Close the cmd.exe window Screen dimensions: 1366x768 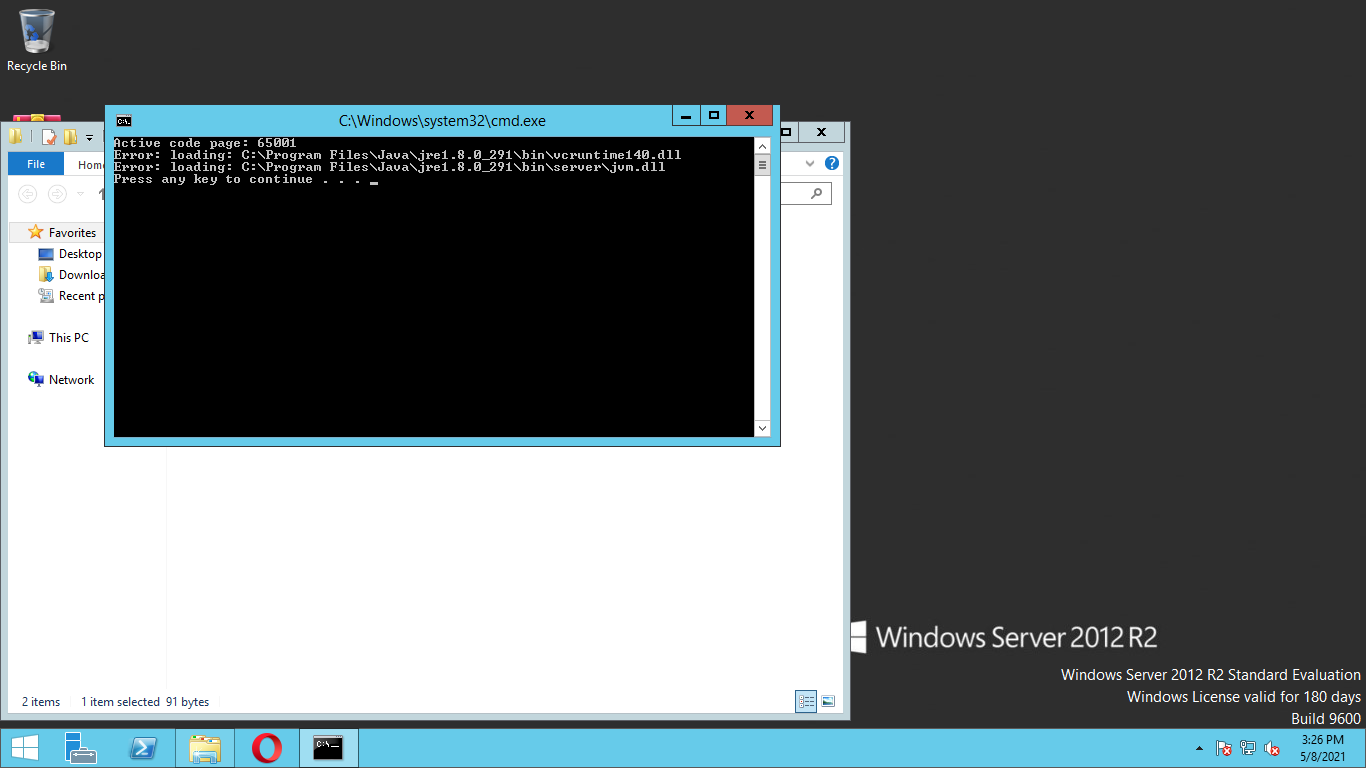[749, 115]
